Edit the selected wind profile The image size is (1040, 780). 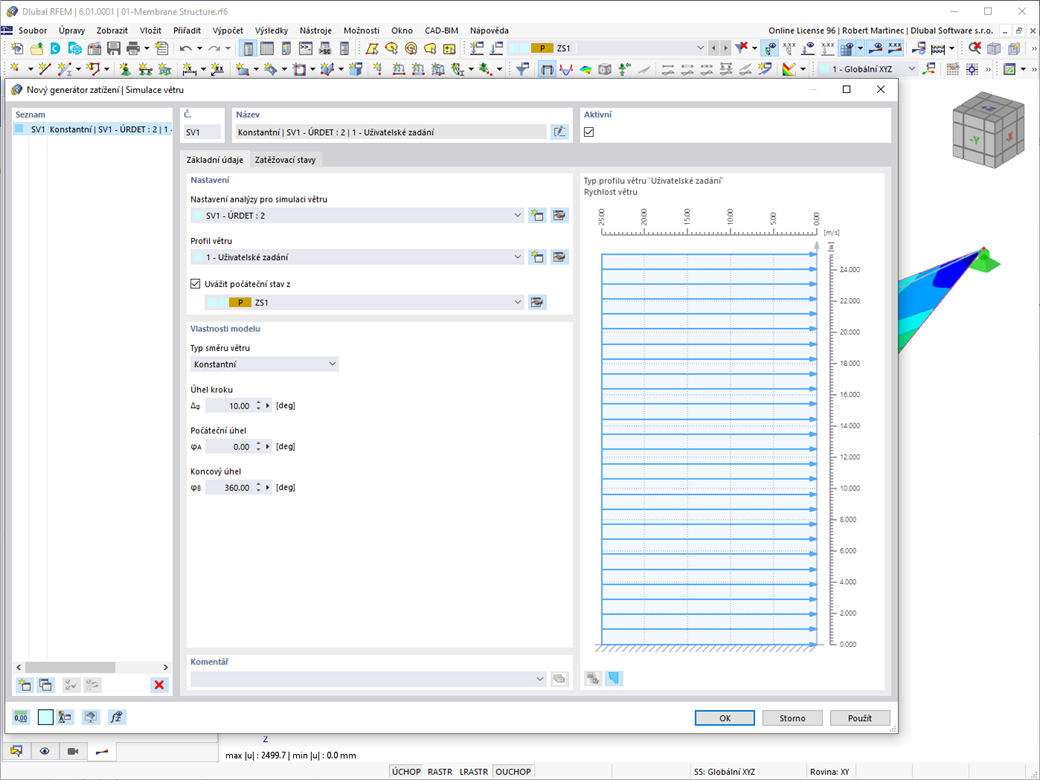click(559, 256)
